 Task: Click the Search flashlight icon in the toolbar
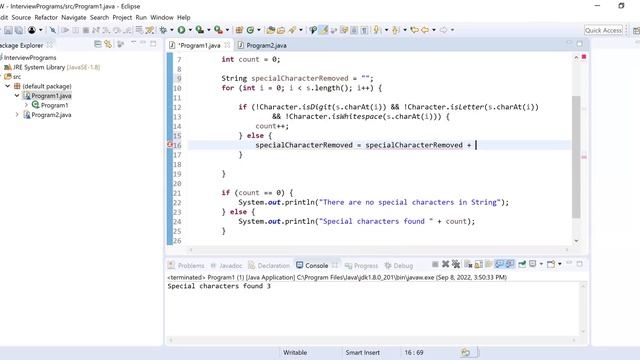293,30
